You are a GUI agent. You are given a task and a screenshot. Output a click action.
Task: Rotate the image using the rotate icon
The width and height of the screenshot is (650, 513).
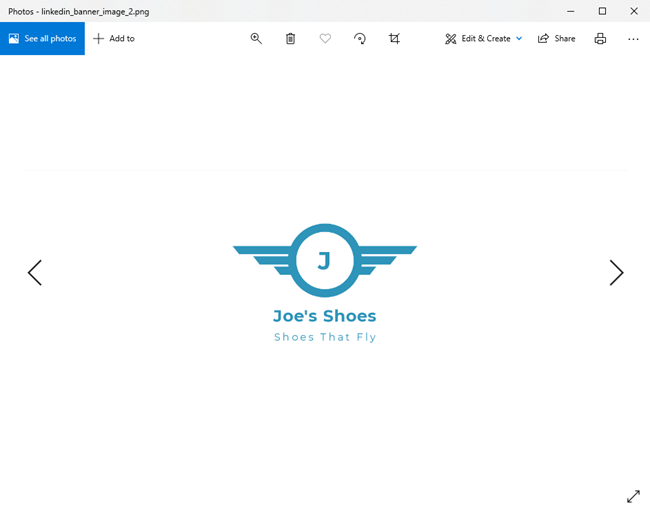coord(360,39)
